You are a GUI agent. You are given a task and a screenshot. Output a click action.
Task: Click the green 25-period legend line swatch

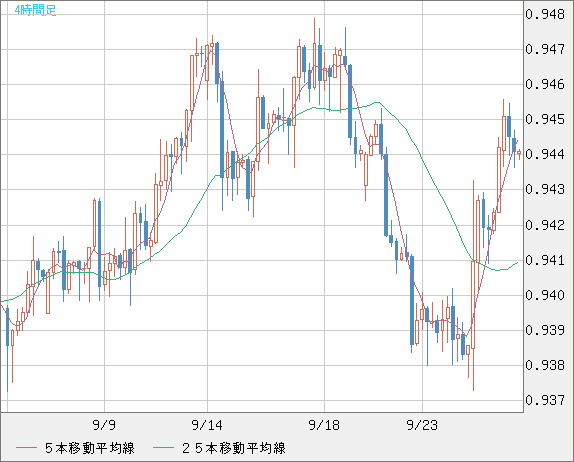pos(163,448)
